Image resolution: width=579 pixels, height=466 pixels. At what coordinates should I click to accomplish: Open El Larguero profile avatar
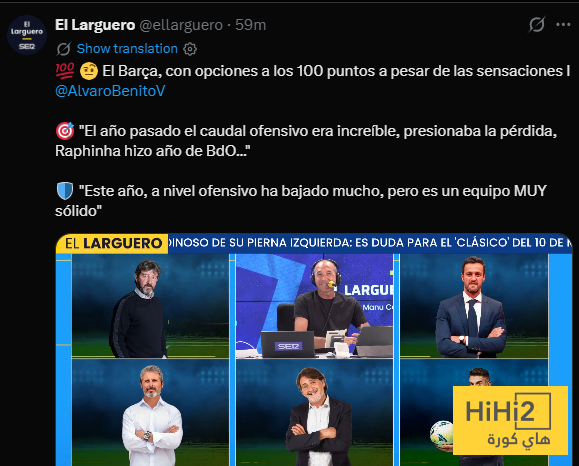click(x=27, y=35)
